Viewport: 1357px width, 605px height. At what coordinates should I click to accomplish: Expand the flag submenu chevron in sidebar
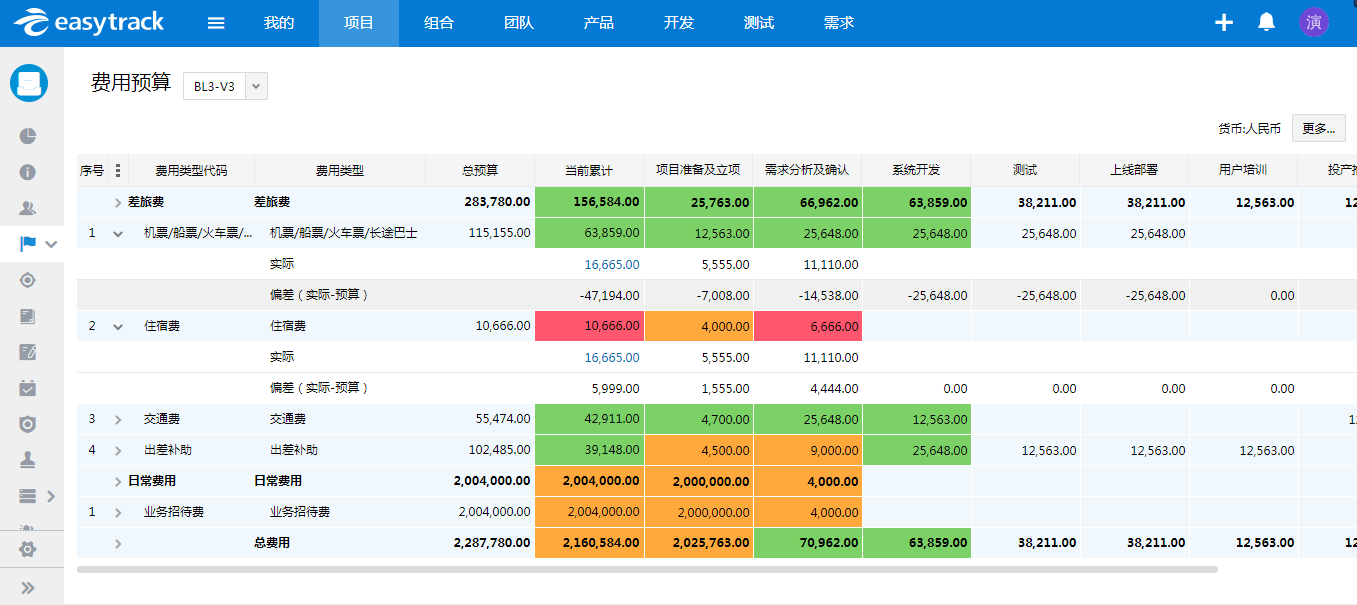click(x=52, y=244)
